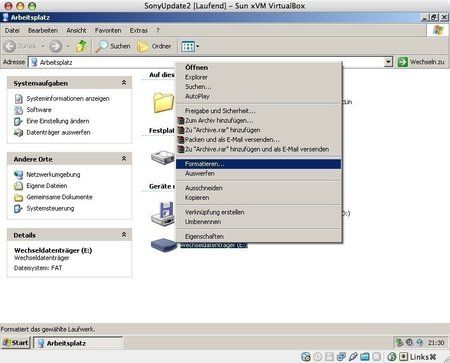
Task: Select AutoPlay in the context menu
Action: pyautogui.click(x=258, y=96)
